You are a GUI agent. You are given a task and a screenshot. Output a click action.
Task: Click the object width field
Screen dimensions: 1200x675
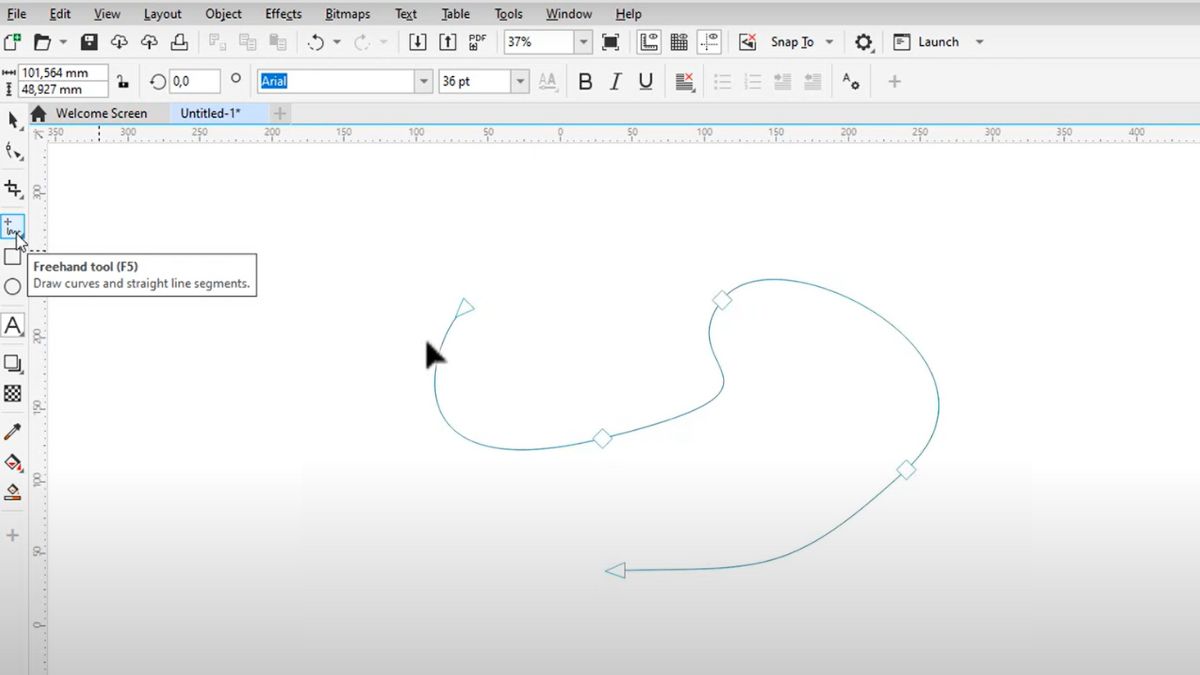point(63,73)
